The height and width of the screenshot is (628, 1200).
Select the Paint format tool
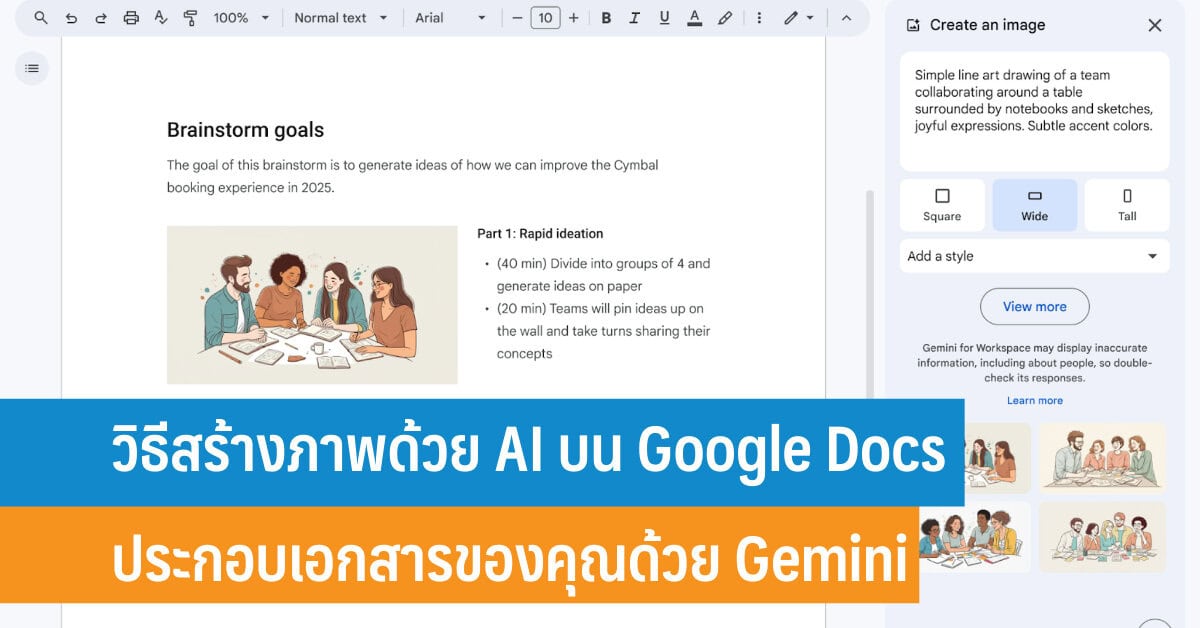[188, 17]
